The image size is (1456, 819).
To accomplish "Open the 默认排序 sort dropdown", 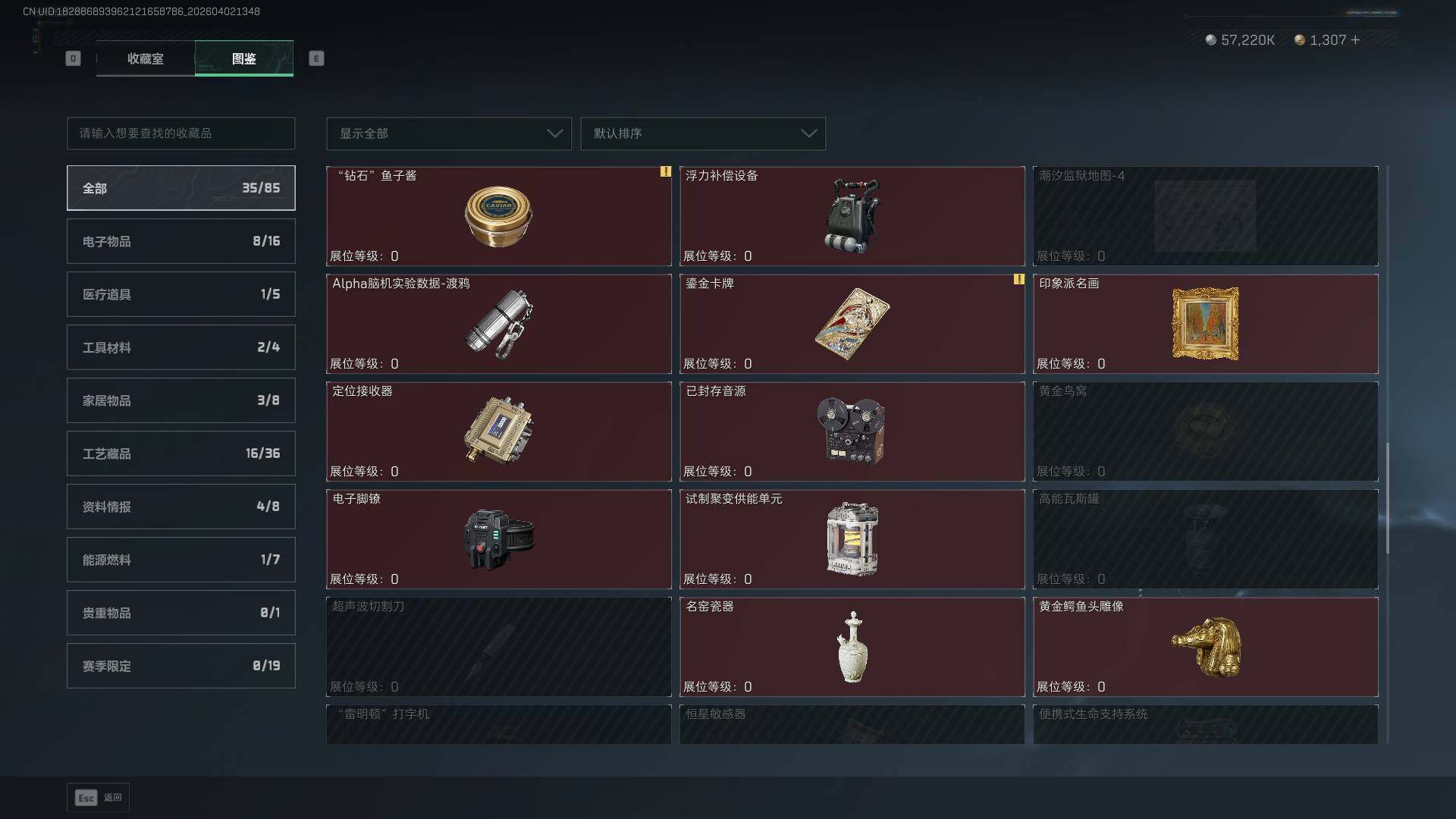I will (703, 133).
